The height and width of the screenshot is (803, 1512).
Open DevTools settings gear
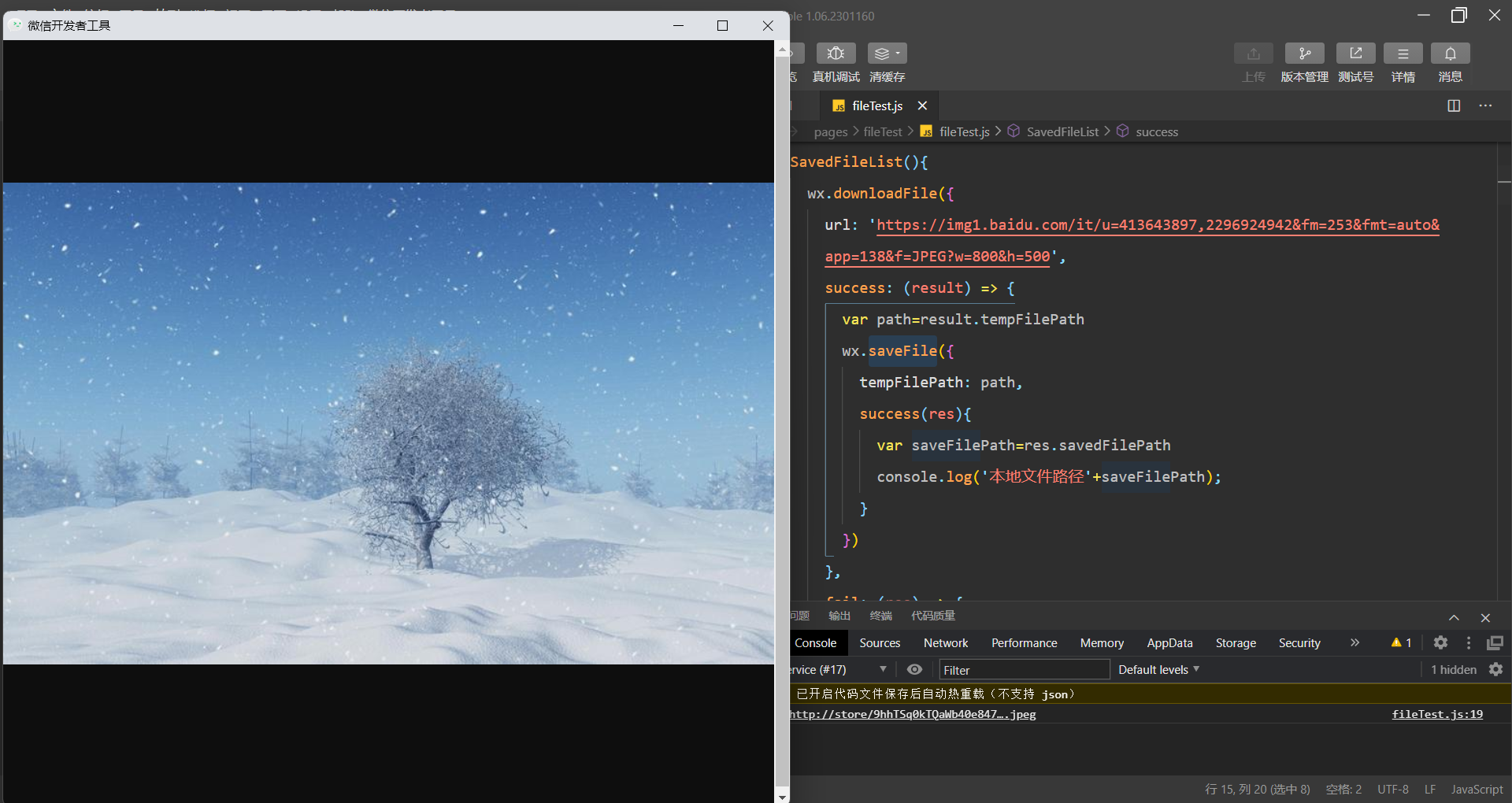pos(1440,642)
